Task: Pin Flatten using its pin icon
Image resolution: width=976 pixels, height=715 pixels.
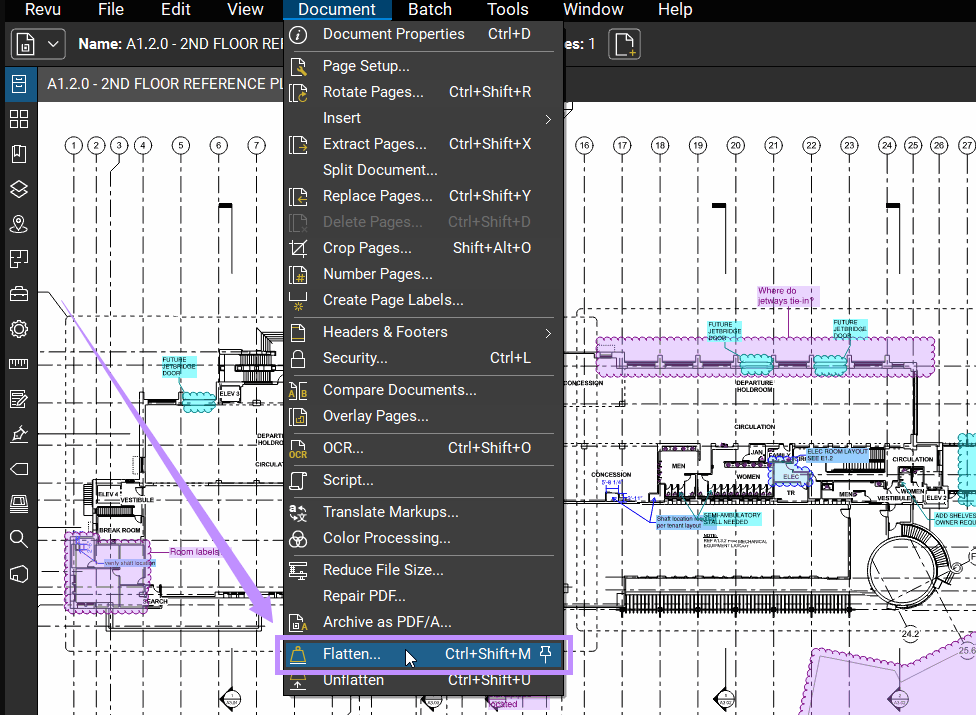Action: click(x=545, y=653)
